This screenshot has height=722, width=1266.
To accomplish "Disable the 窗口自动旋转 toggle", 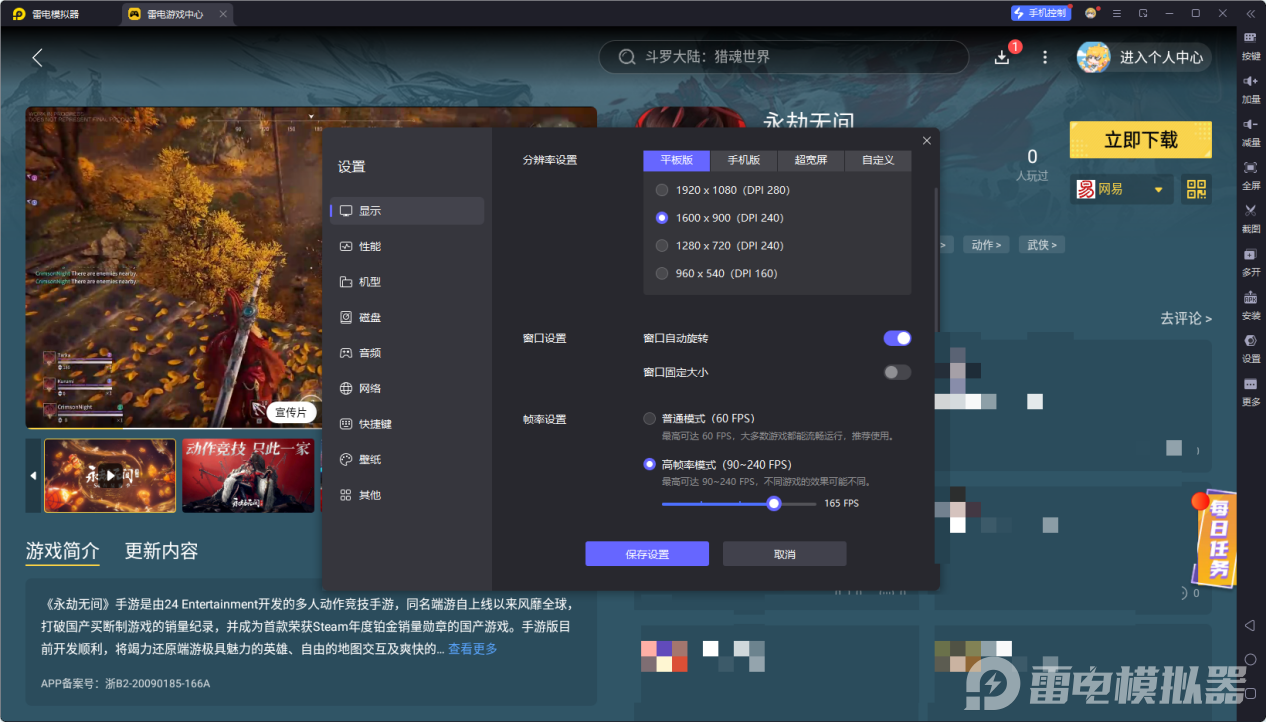I will point(897,338).
